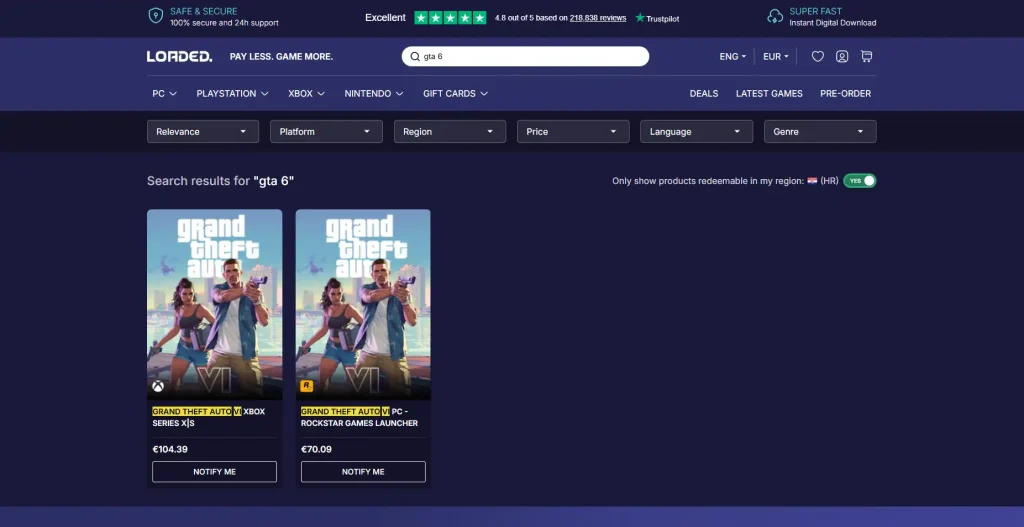Open the Price filter dropdown
The height and width of the screenshot is (527, 1024).
[573, 131]
